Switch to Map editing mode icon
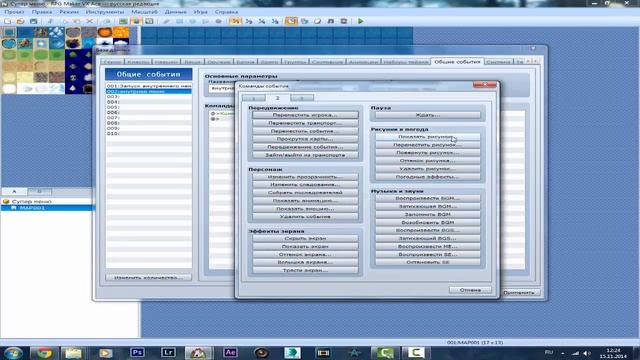 123,21
